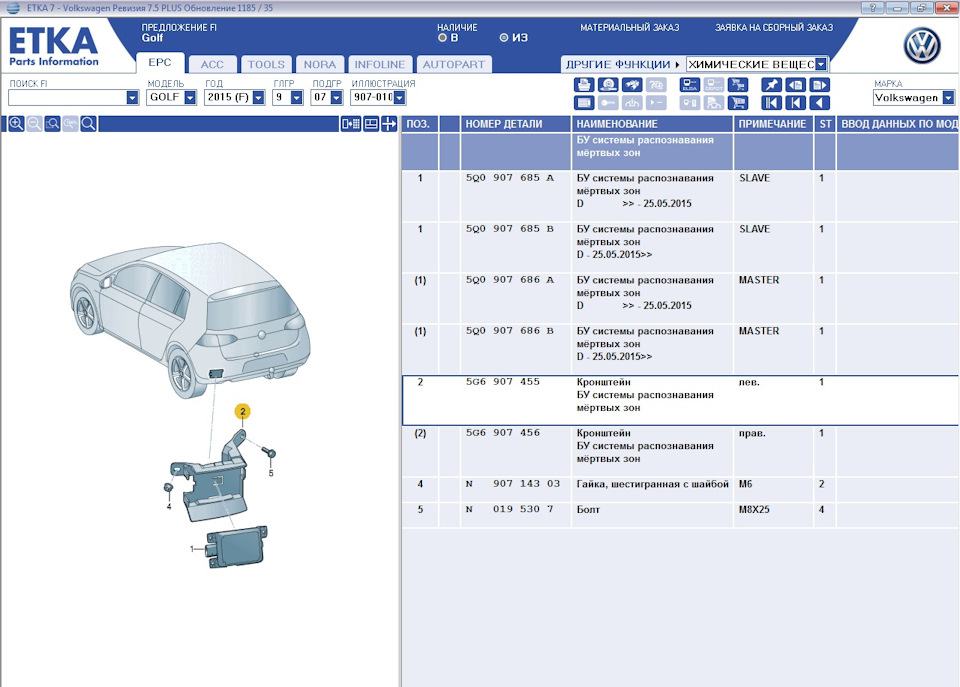
Task: Select the НАЛИЧИЕ 'ИЗ' radio button
Action: (503, 38)
